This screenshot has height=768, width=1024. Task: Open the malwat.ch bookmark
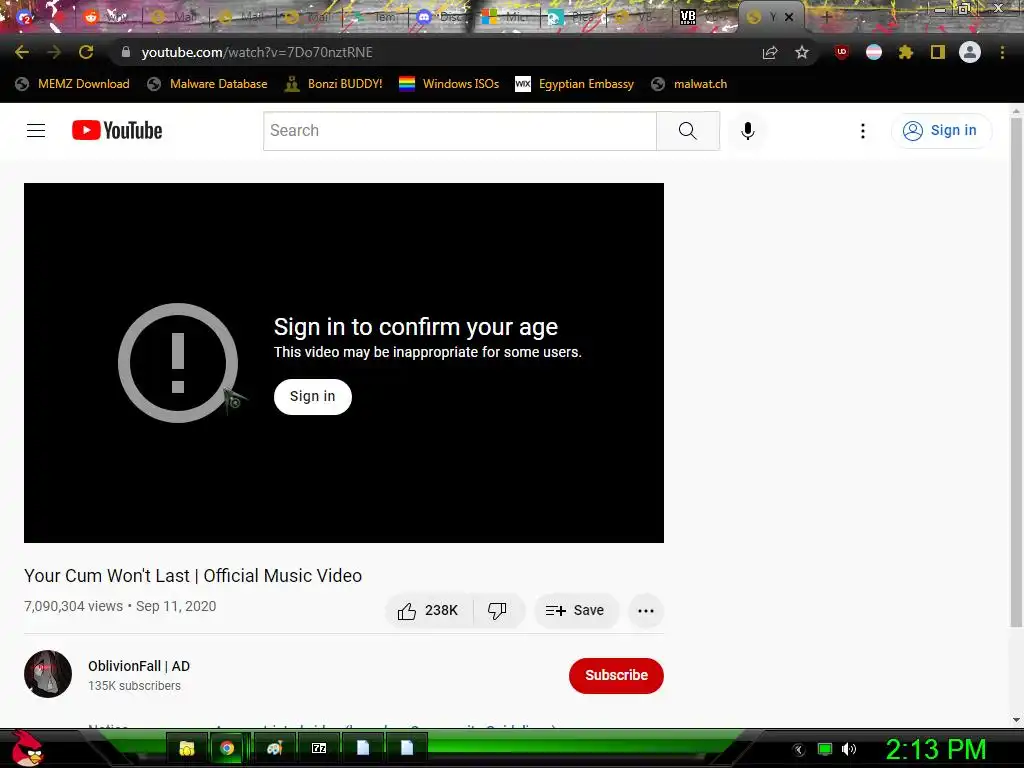690,84
